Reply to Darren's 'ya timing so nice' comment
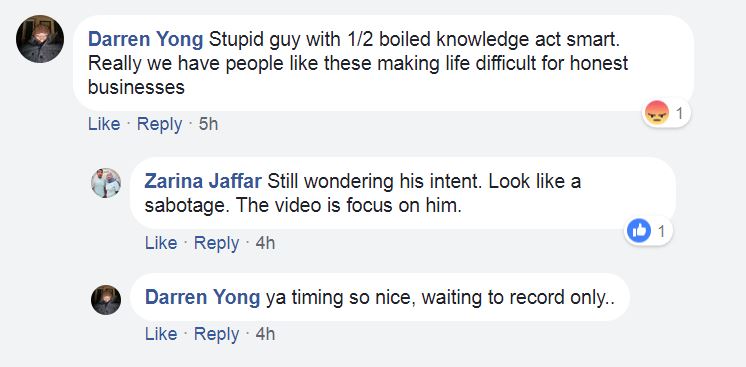Screen dimensions: 746x367 point(216,334)
